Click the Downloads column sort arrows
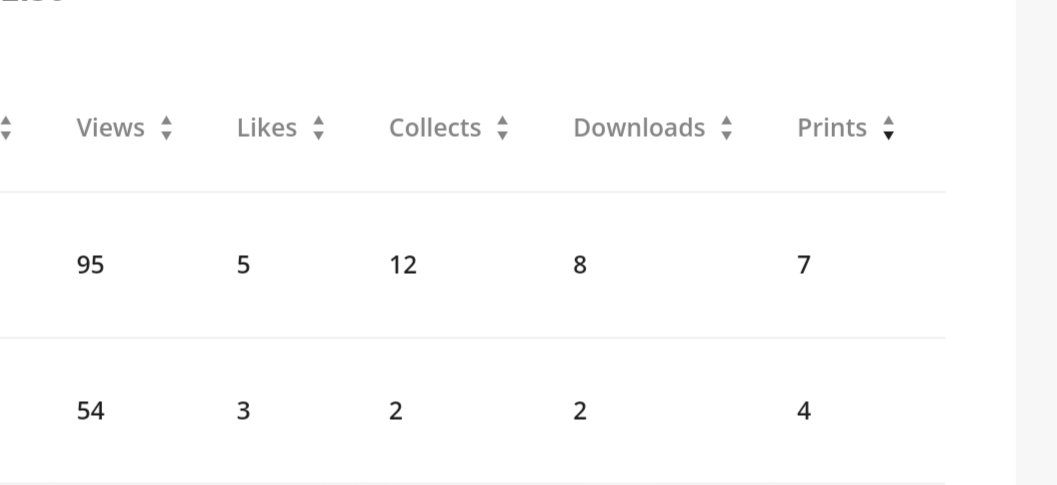 pyautogui.click(x=726, y=128)
